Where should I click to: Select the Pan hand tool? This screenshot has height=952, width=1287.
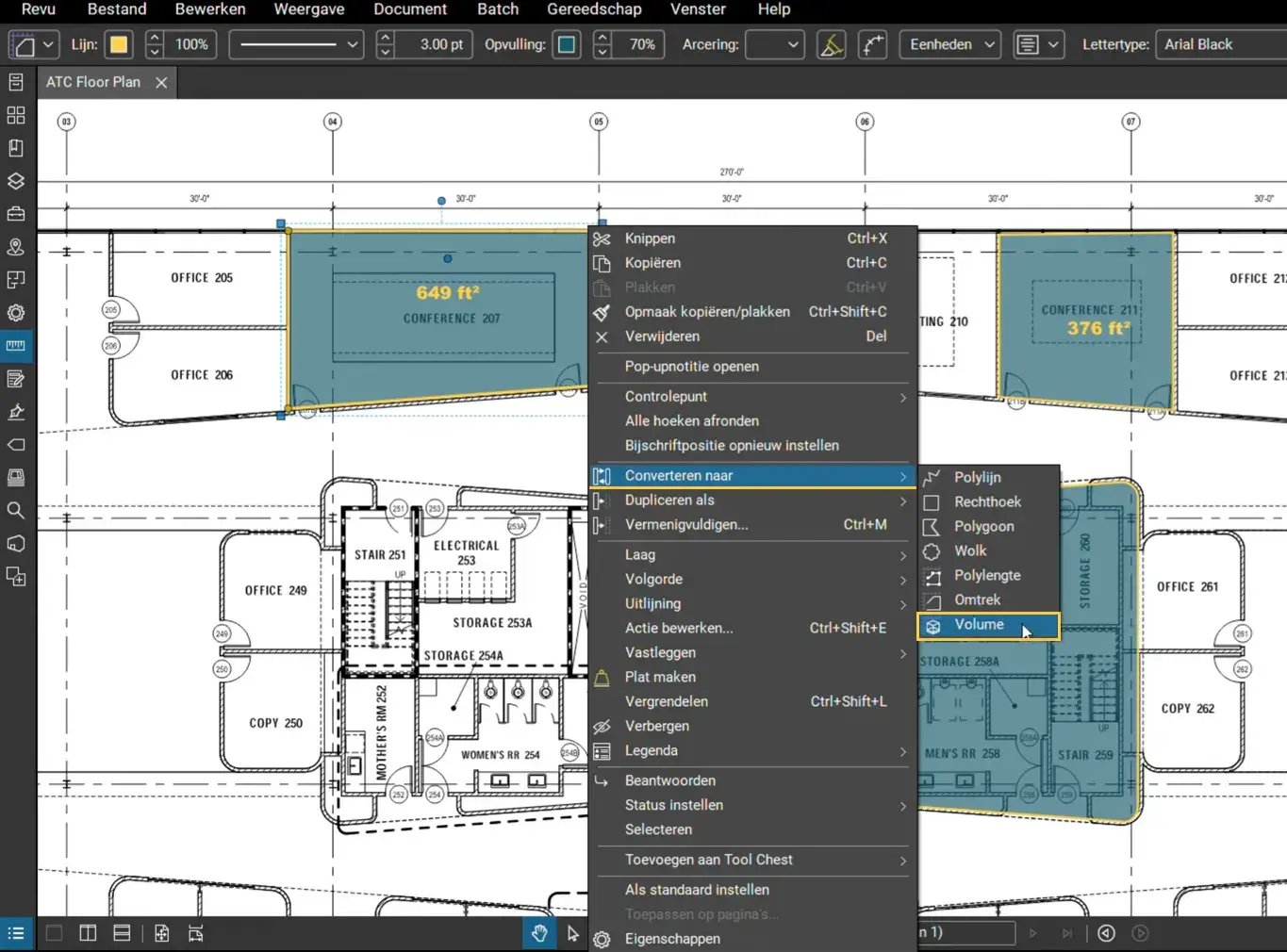[x=539, y=933]
